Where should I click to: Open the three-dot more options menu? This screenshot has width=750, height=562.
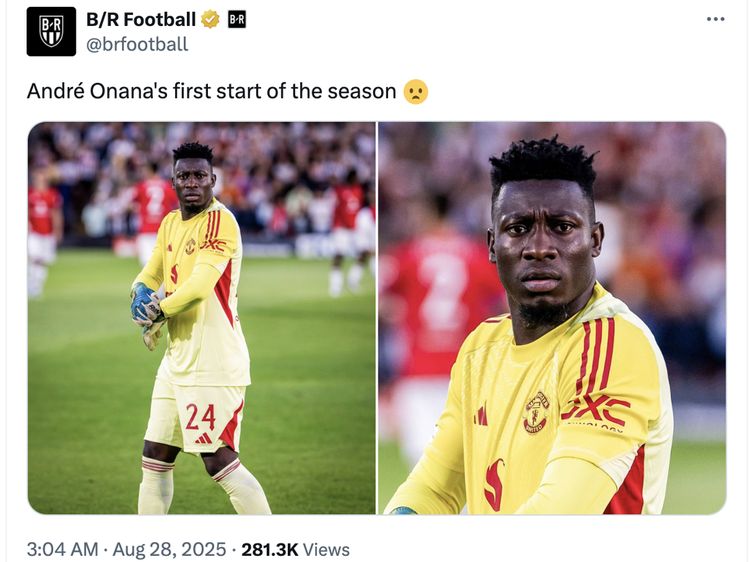pyautogui.click(x=716, y=19)
